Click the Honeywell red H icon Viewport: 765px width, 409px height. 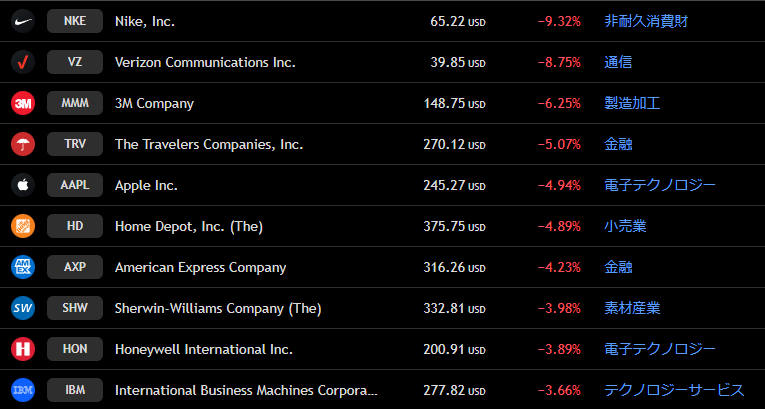pos(23,349)
